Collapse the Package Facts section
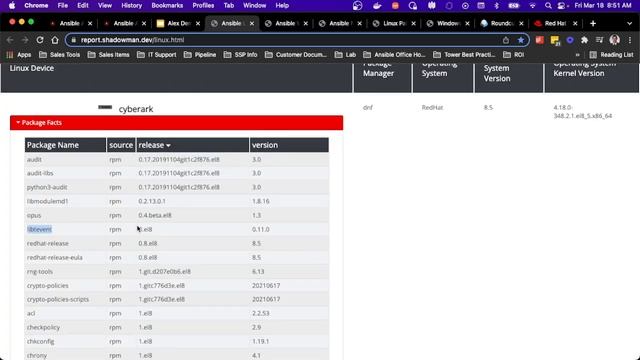 tap(176, 123)
